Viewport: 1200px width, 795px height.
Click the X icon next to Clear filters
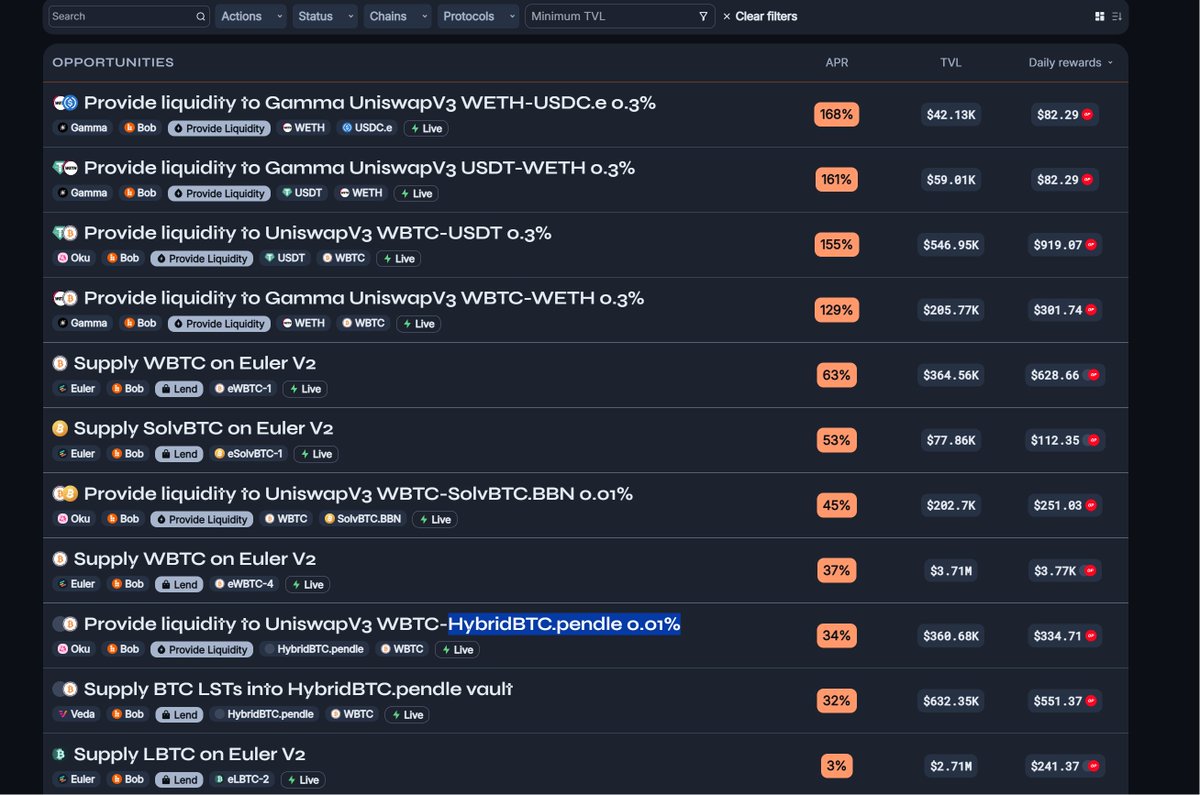click(727, 17)
